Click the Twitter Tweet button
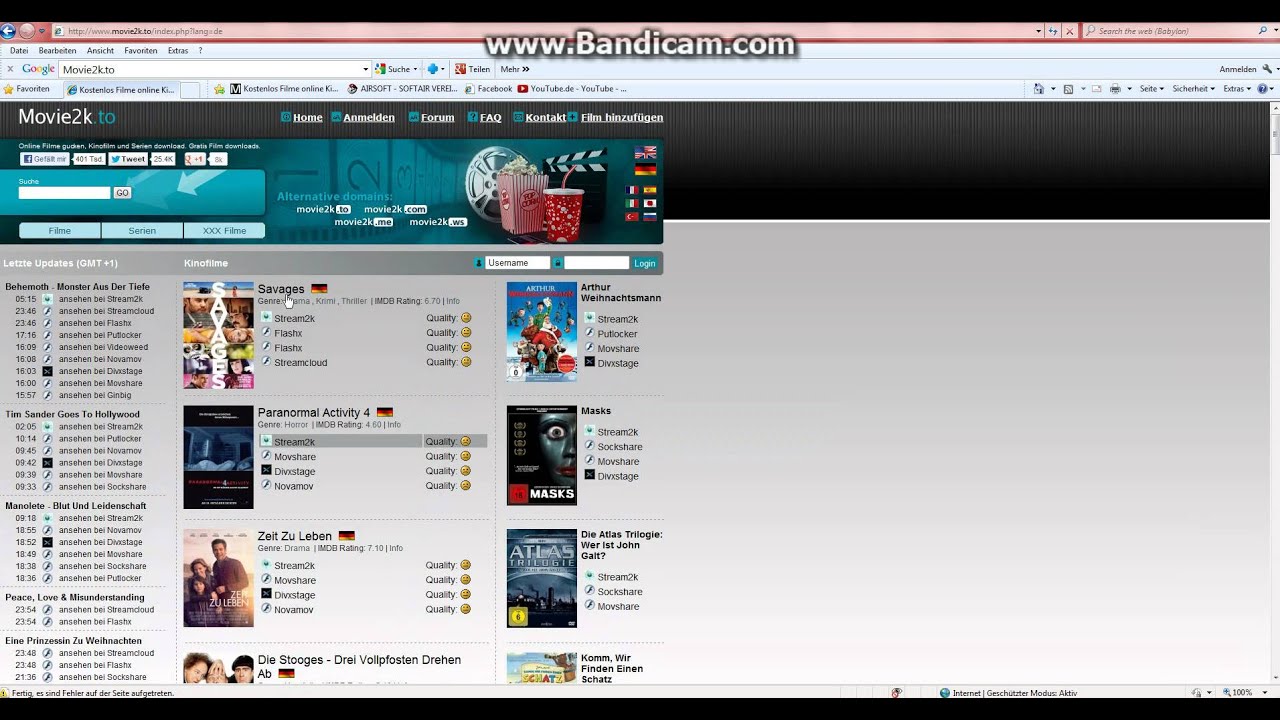The width and height of the screenshot is (1280, 720). 128,159
